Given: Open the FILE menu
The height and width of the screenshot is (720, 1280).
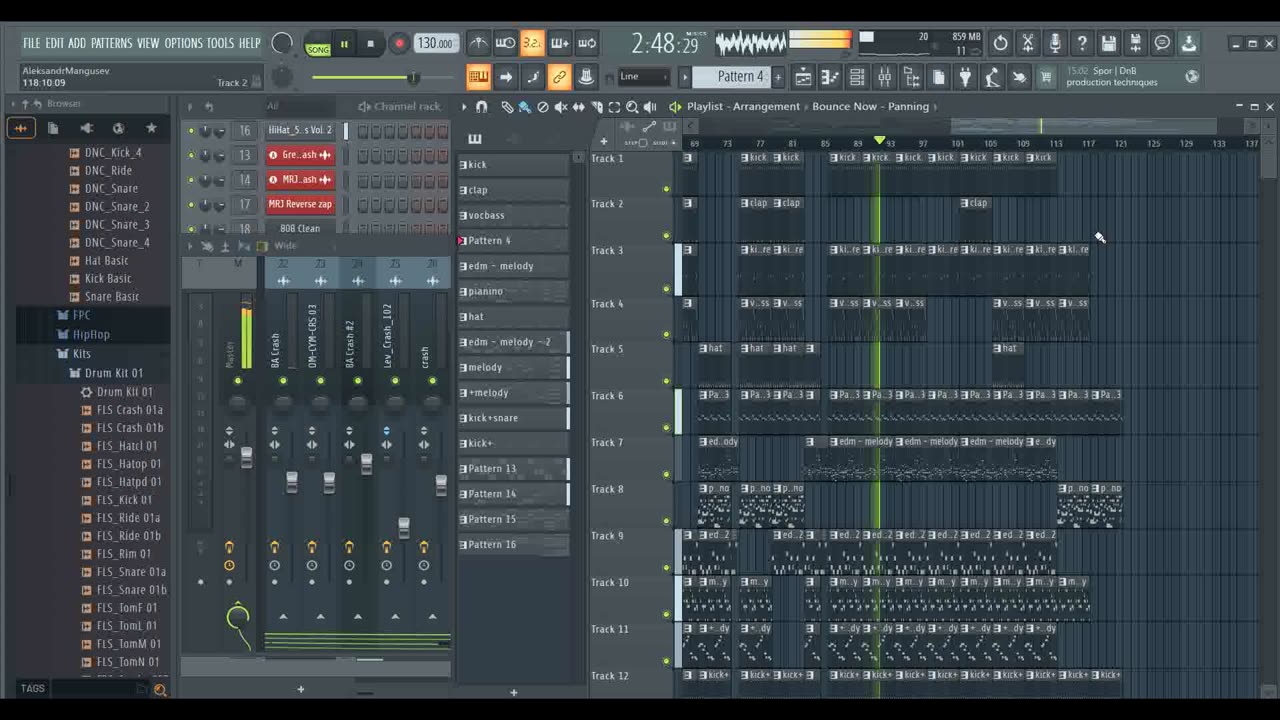Looking at the screenshot, I should tap(31, 43).
